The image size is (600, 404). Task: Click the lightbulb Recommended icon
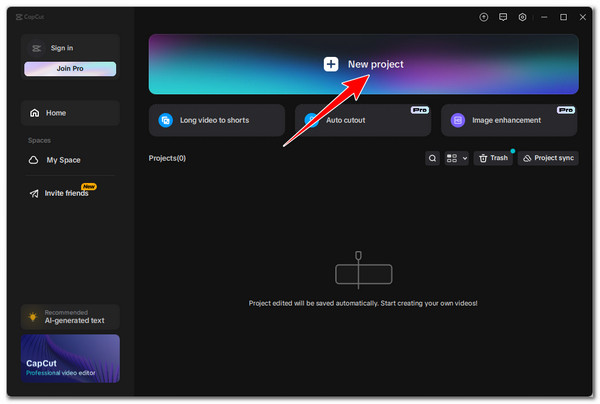33,317
